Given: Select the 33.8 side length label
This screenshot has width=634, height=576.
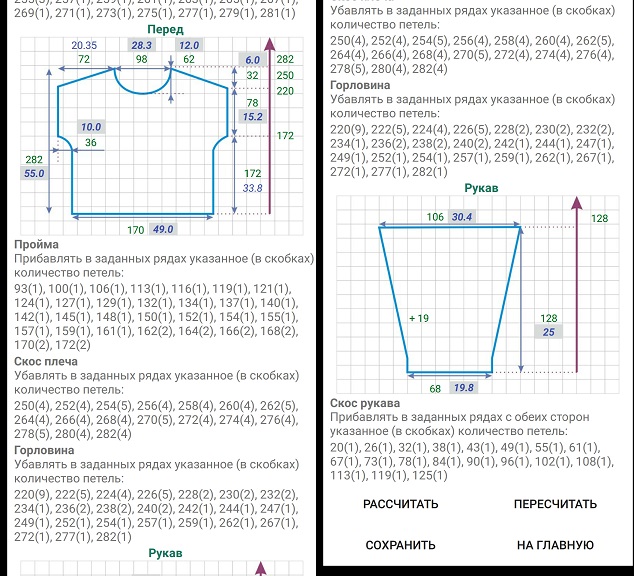Looking at the screenshot, I should tap(253, 188).
